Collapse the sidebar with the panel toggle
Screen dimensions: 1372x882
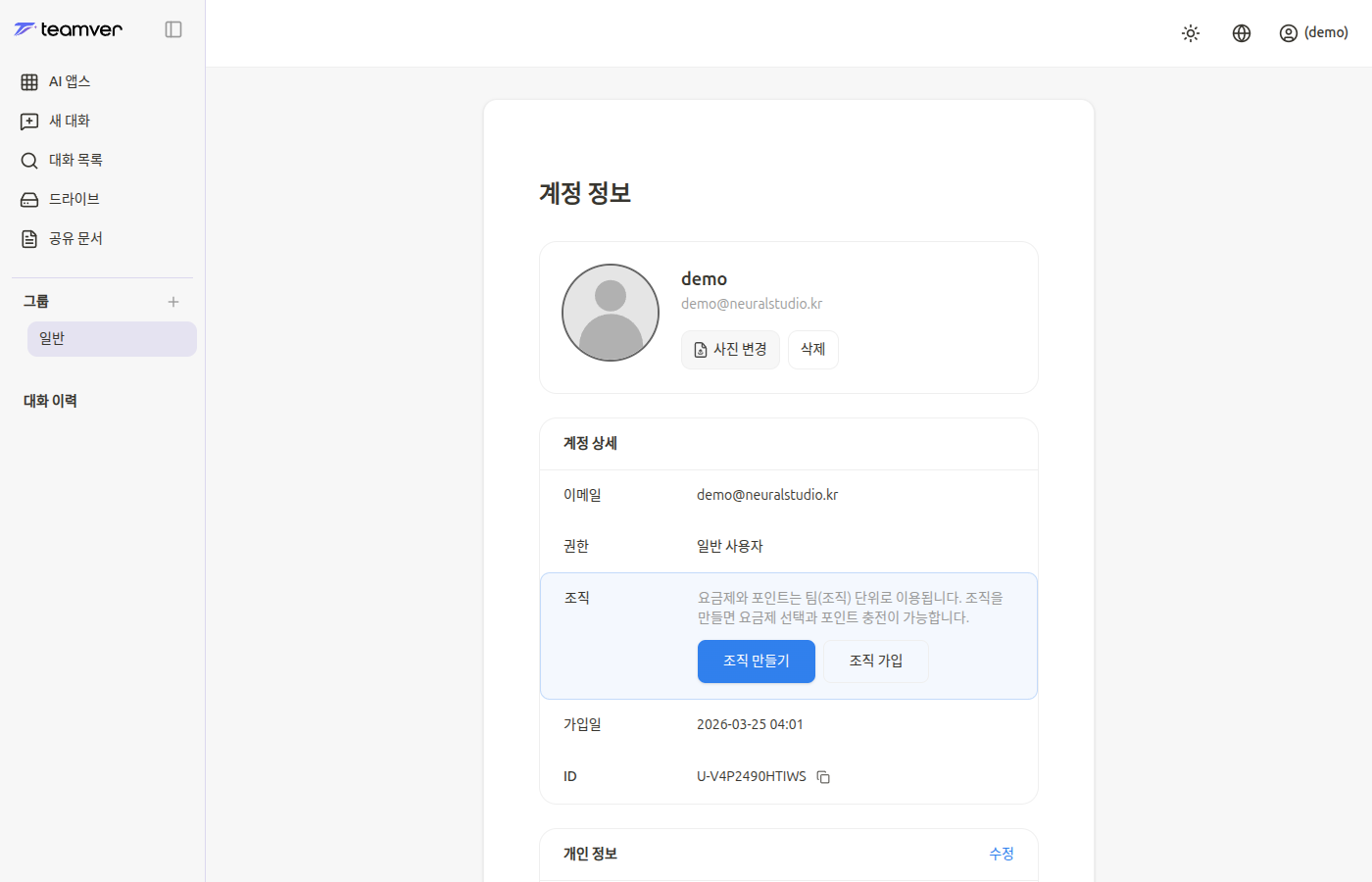[x=173, y=29]
